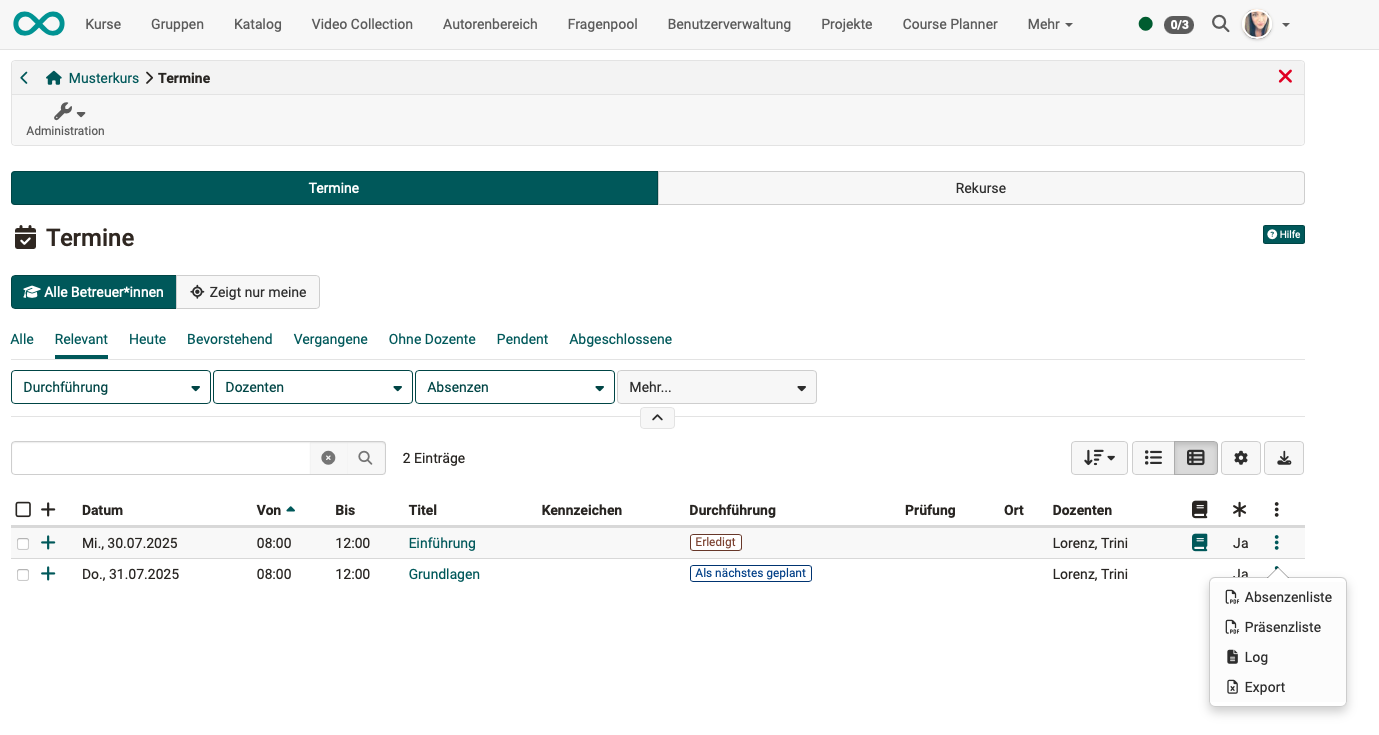Open the Dozenten filter dropdown
Viewport: 1379px width, 735px height.
point(312,387)
